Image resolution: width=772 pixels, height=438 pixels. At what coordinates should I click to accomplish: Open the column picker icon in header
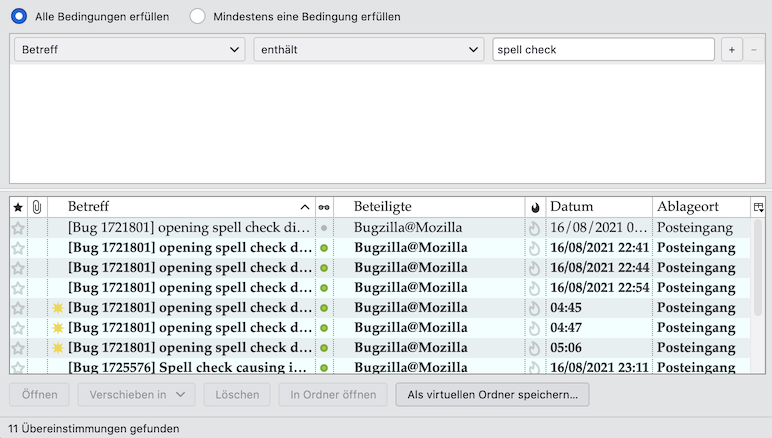[x=759, y=207]
